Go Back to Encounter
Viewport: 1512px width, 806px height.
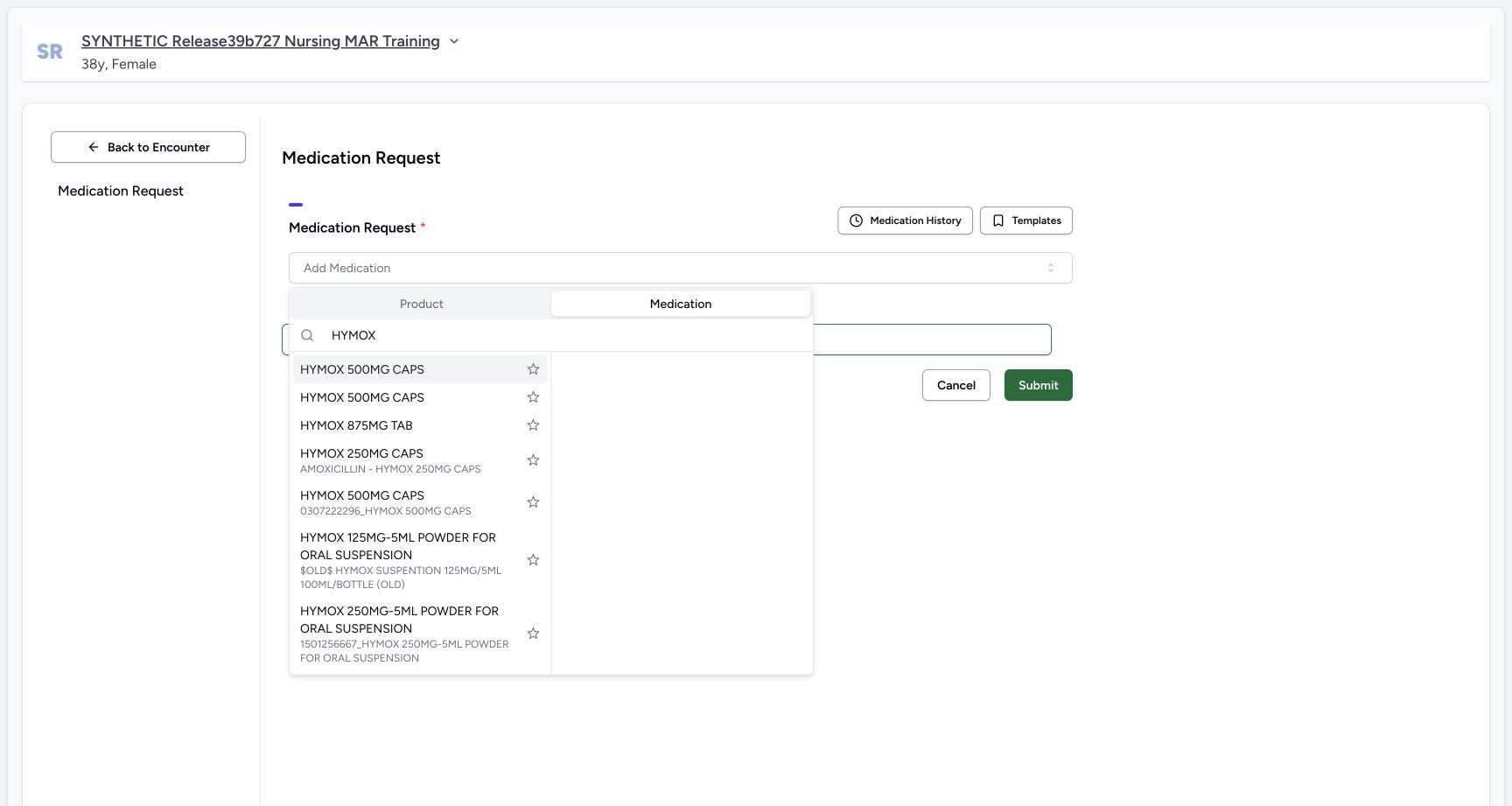pyautogui.click(x=148, y=147)
